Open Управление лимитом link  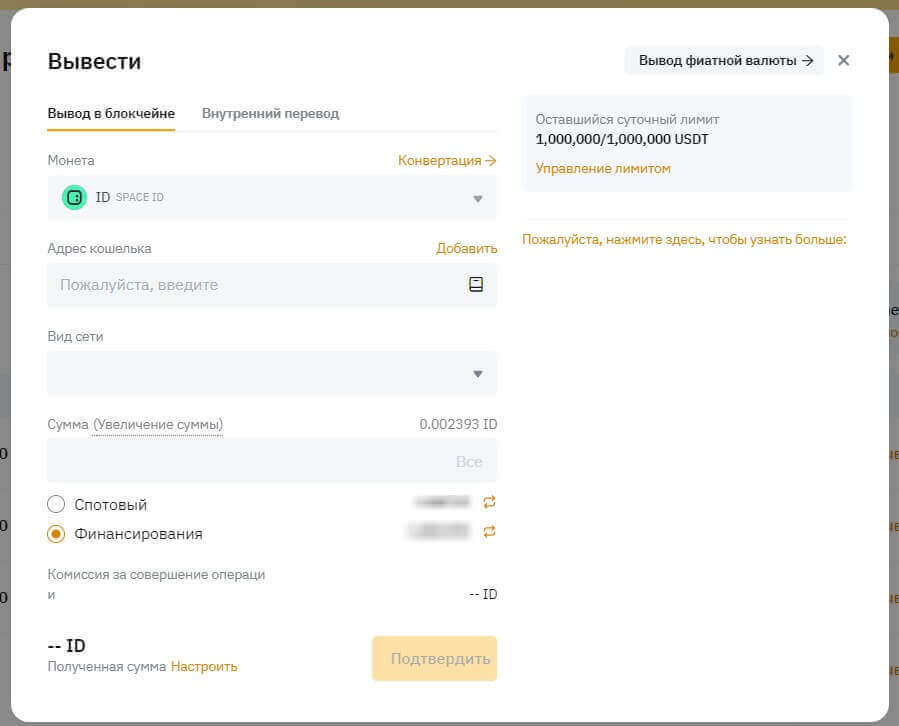[603, 168]
